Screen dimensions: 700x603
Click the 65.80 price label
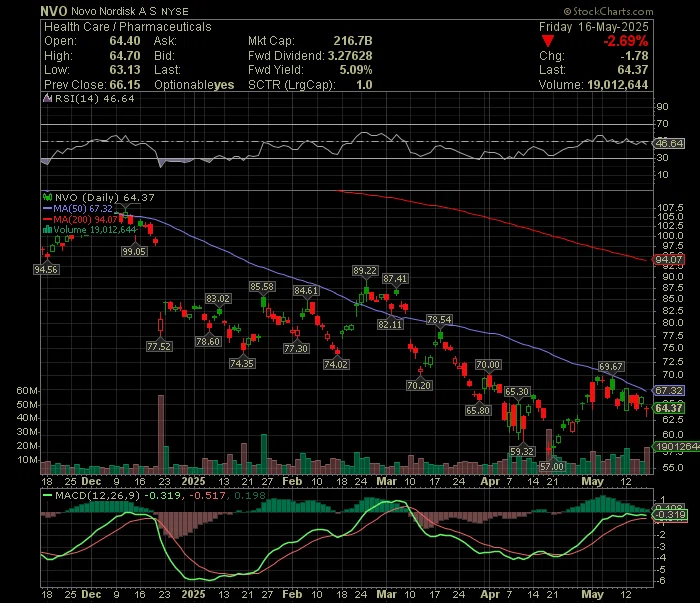pos(478,411)
